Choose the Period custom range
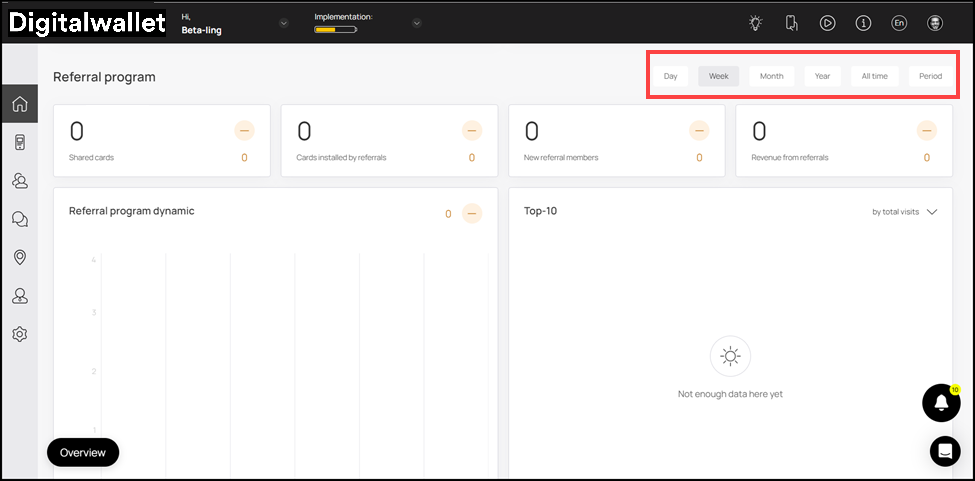The image size is (975, 481). coord(930,76)
